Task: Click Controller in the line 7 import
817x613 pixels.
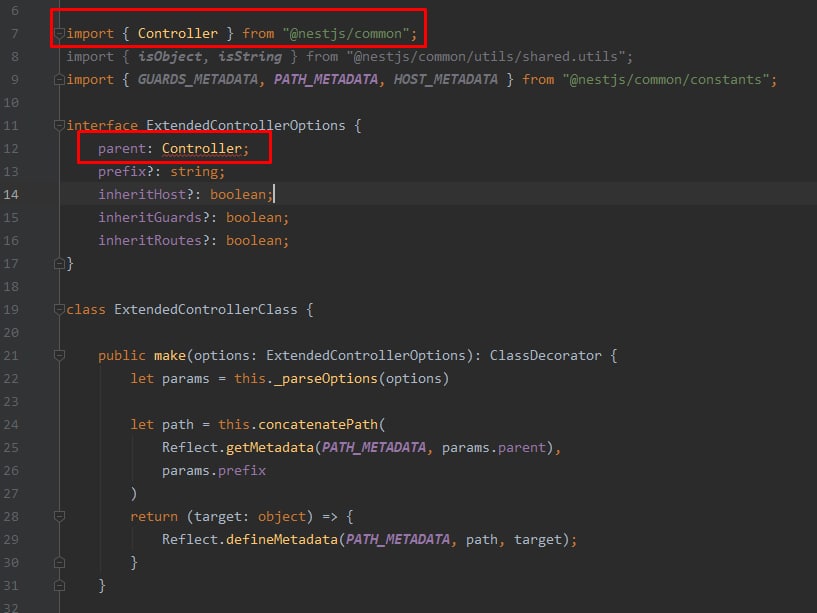Action: point(178,34)
